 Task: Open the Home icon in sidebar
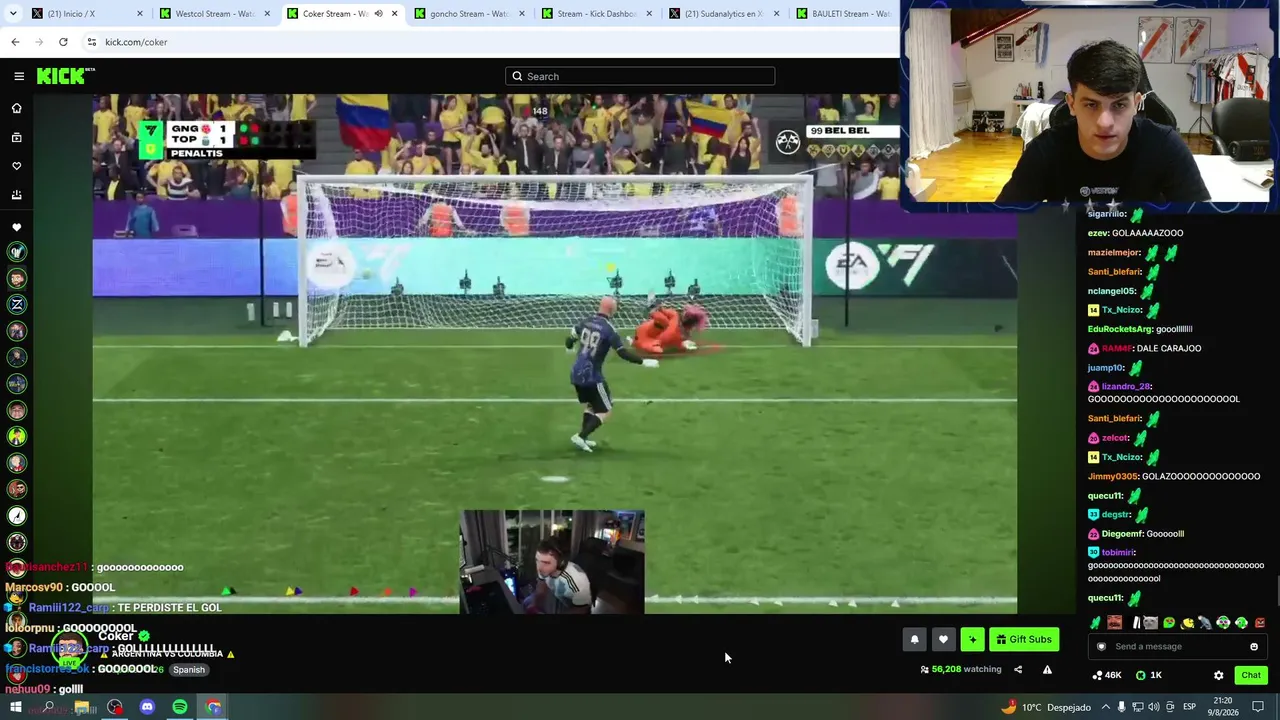16,108
